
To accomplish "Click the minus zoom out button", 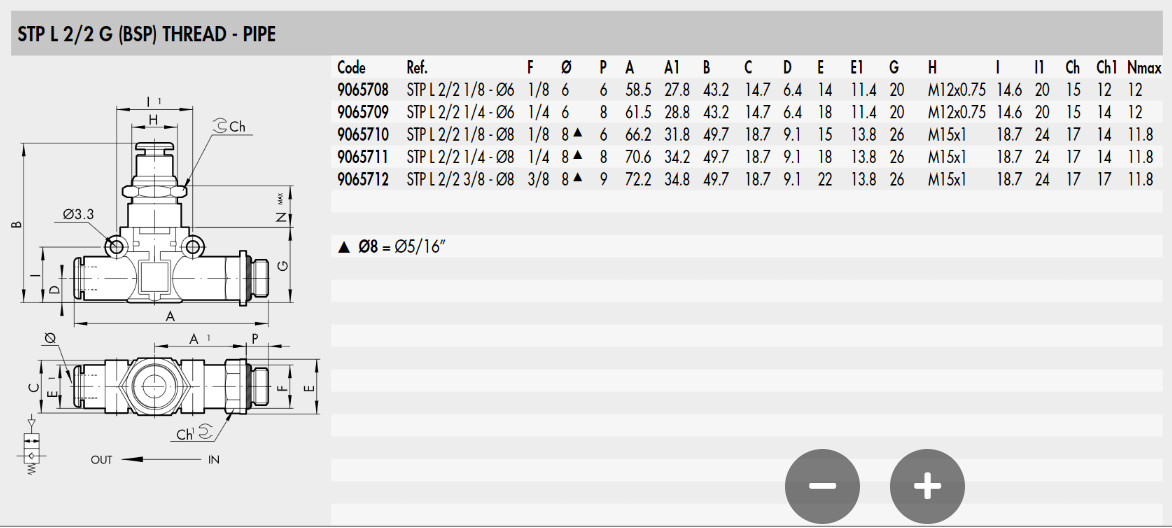I will (x=822, y=486).
